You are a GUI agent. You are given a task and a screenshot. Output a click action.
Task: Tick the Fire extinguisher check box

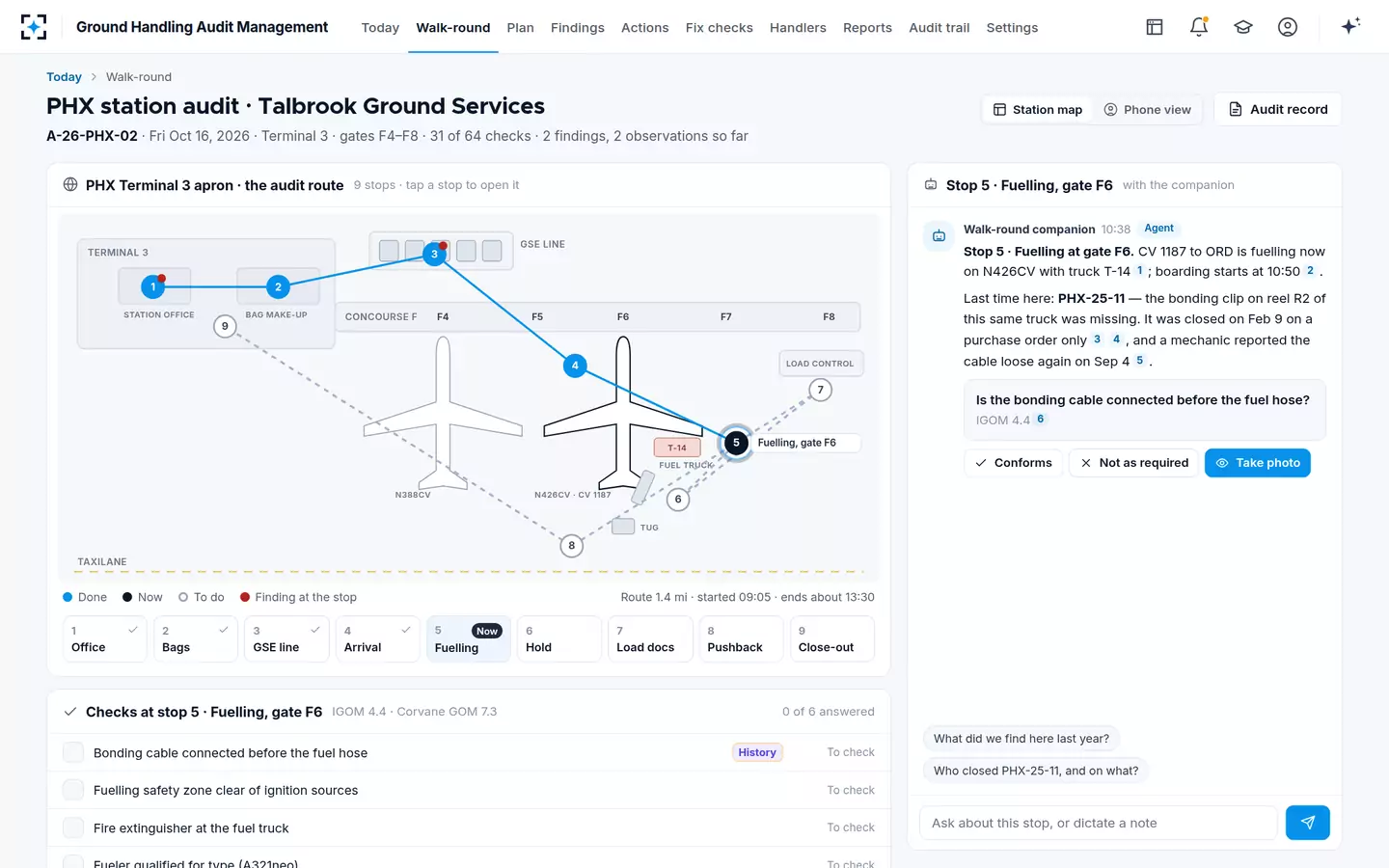pyautogui.click(x=72, y=827)
